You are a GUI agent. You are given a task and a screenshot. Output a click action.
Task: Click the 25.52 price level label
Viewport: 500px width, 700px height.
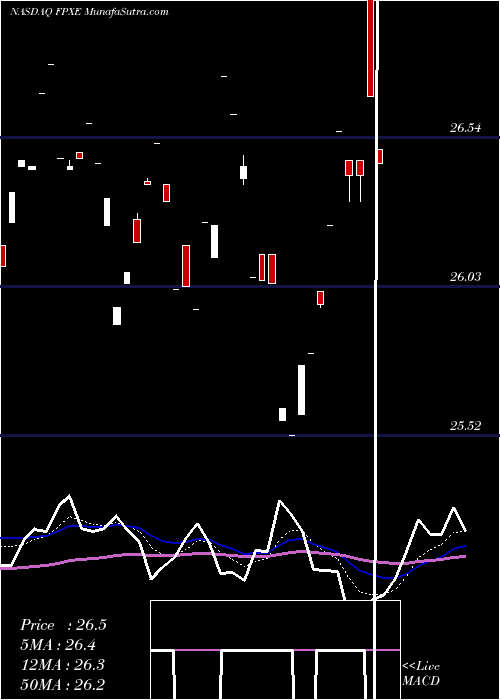pos(466,426)
